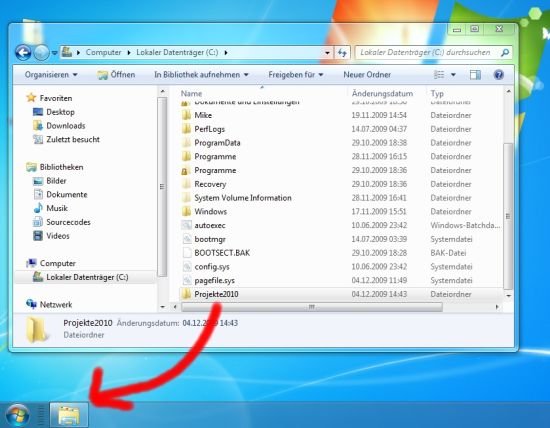Toggle the preview pane icon
The image size is (550, 428).
[x=475, y=75]
